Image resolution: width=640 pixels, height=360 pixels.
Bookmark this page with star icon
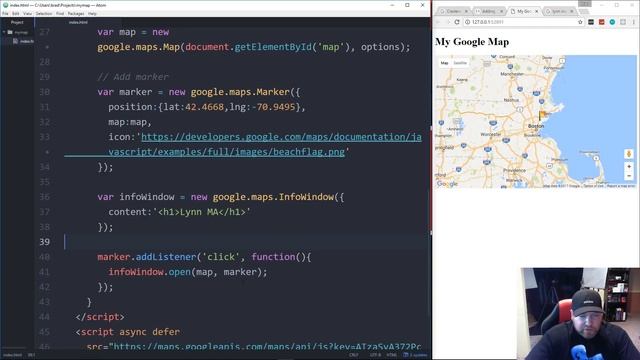tap(580, 22)
